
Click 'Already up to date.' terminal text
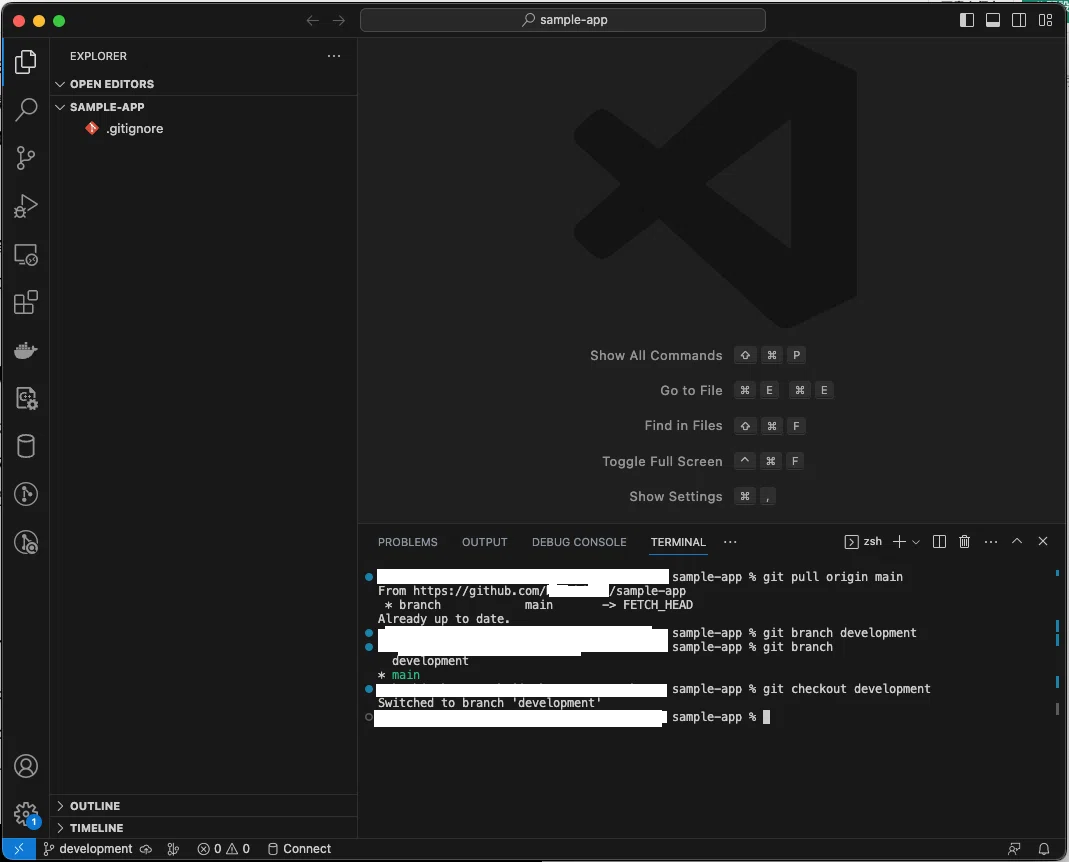point(444,619)
